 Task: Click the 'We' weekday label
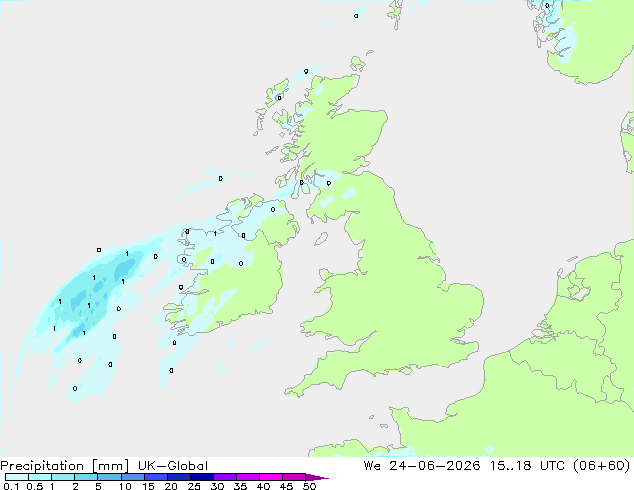[372, 466]
